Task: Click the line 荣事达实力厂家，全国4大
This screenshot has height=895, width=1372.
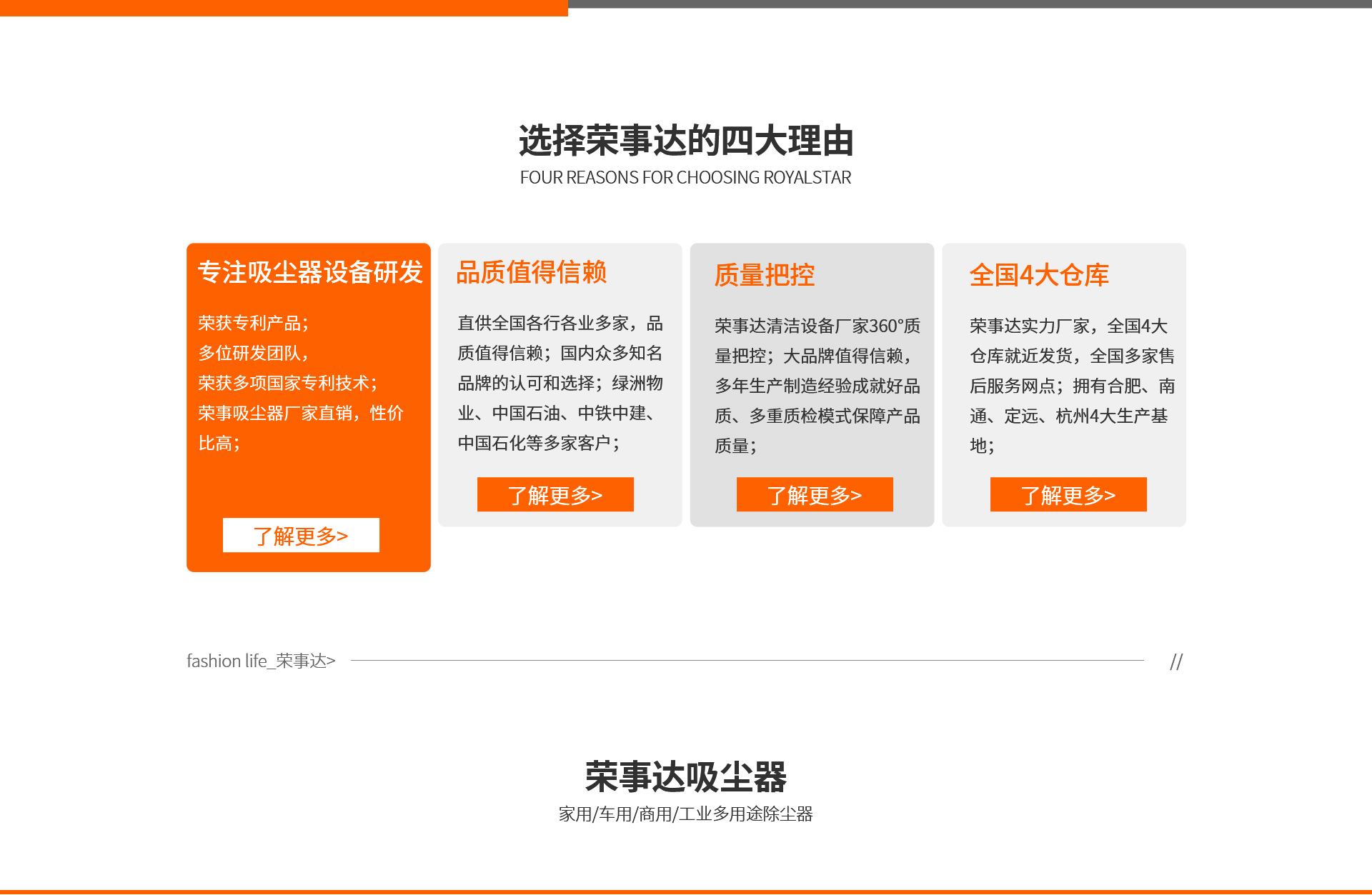Action: click(1068, 326)
